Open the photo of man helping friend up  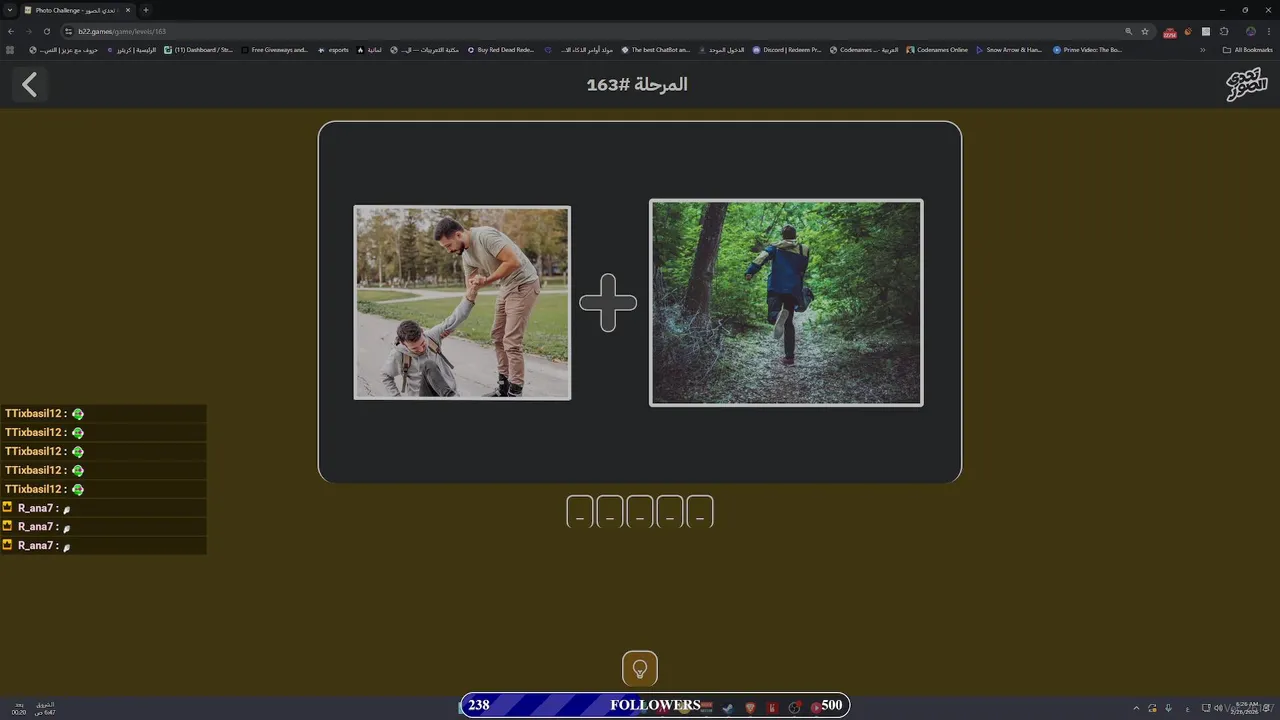click(462, 302)
